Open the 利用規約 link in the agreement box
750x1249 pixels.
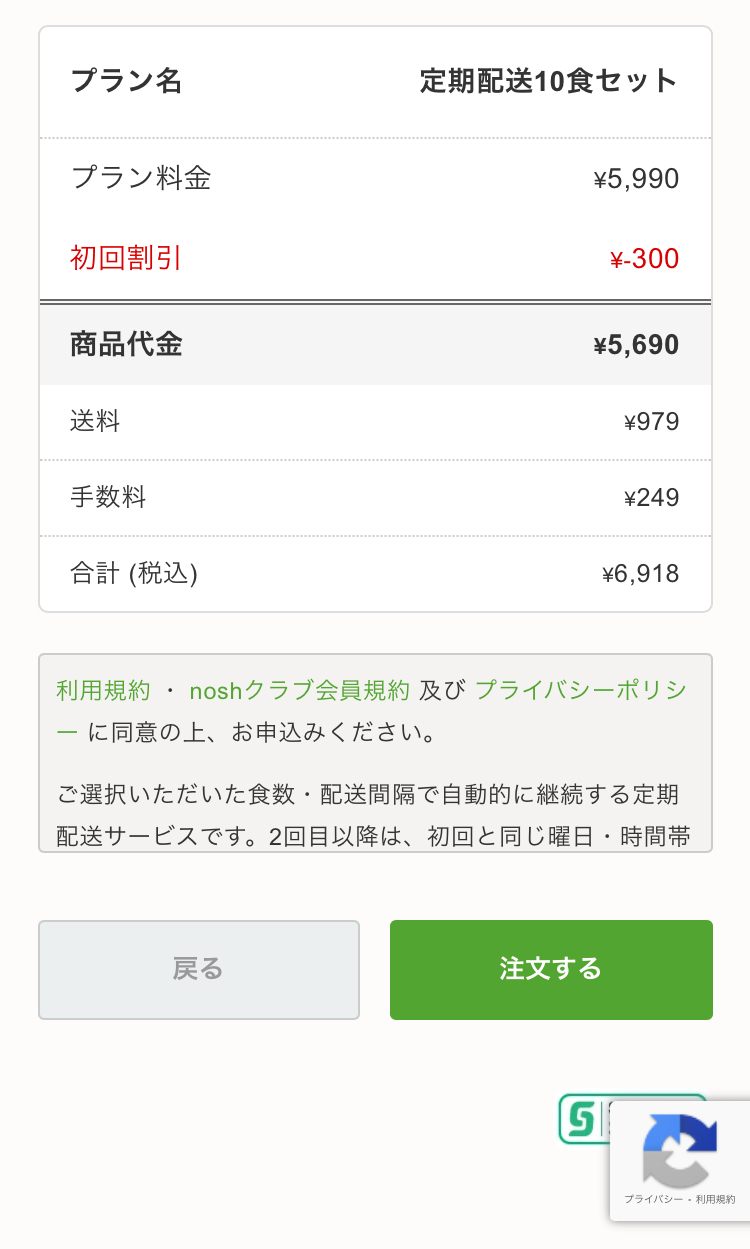coord(103,690)
